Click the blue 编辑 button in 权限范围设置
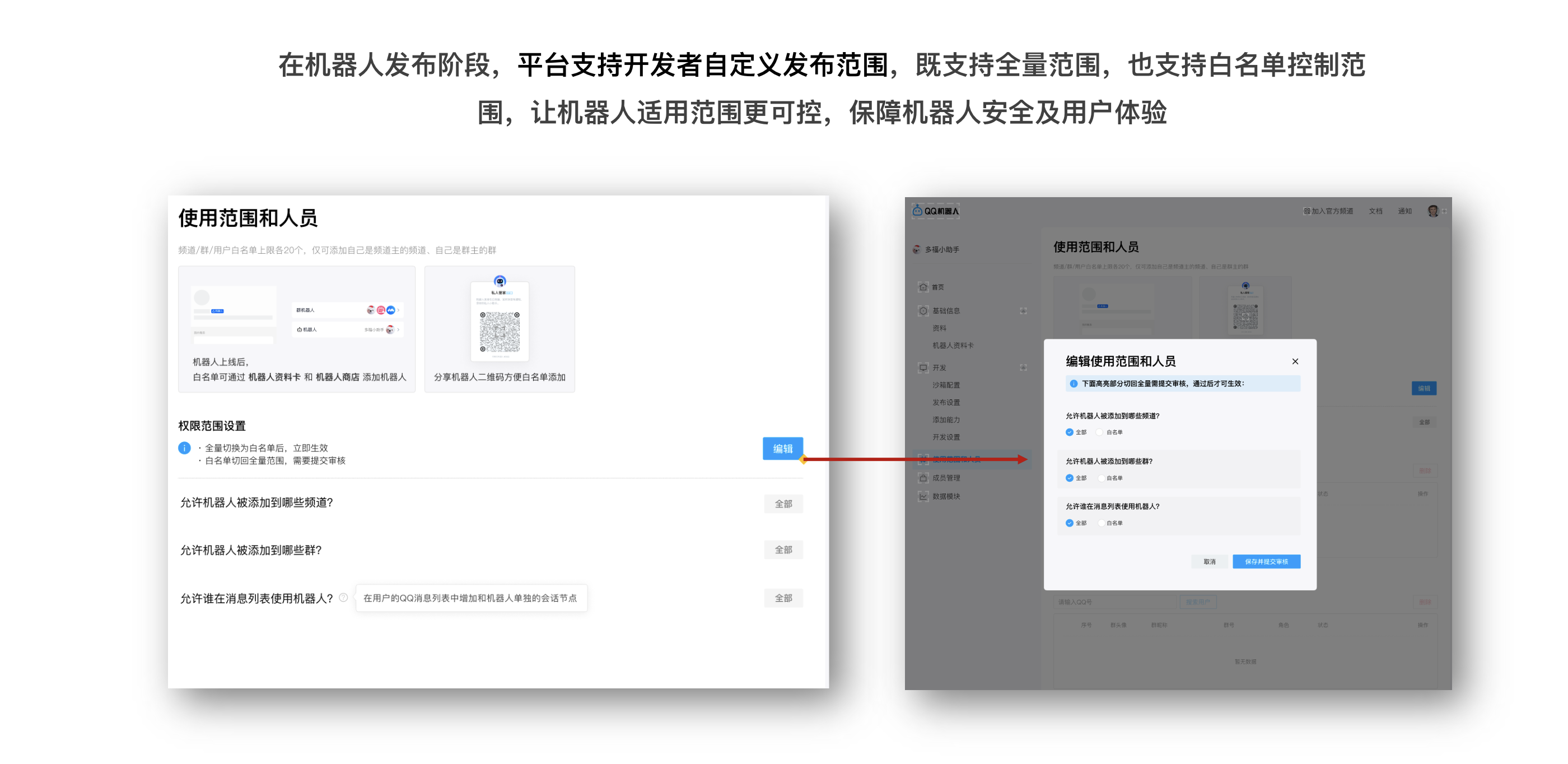This screenshot has height=764, width=1568. click(783, 449)
